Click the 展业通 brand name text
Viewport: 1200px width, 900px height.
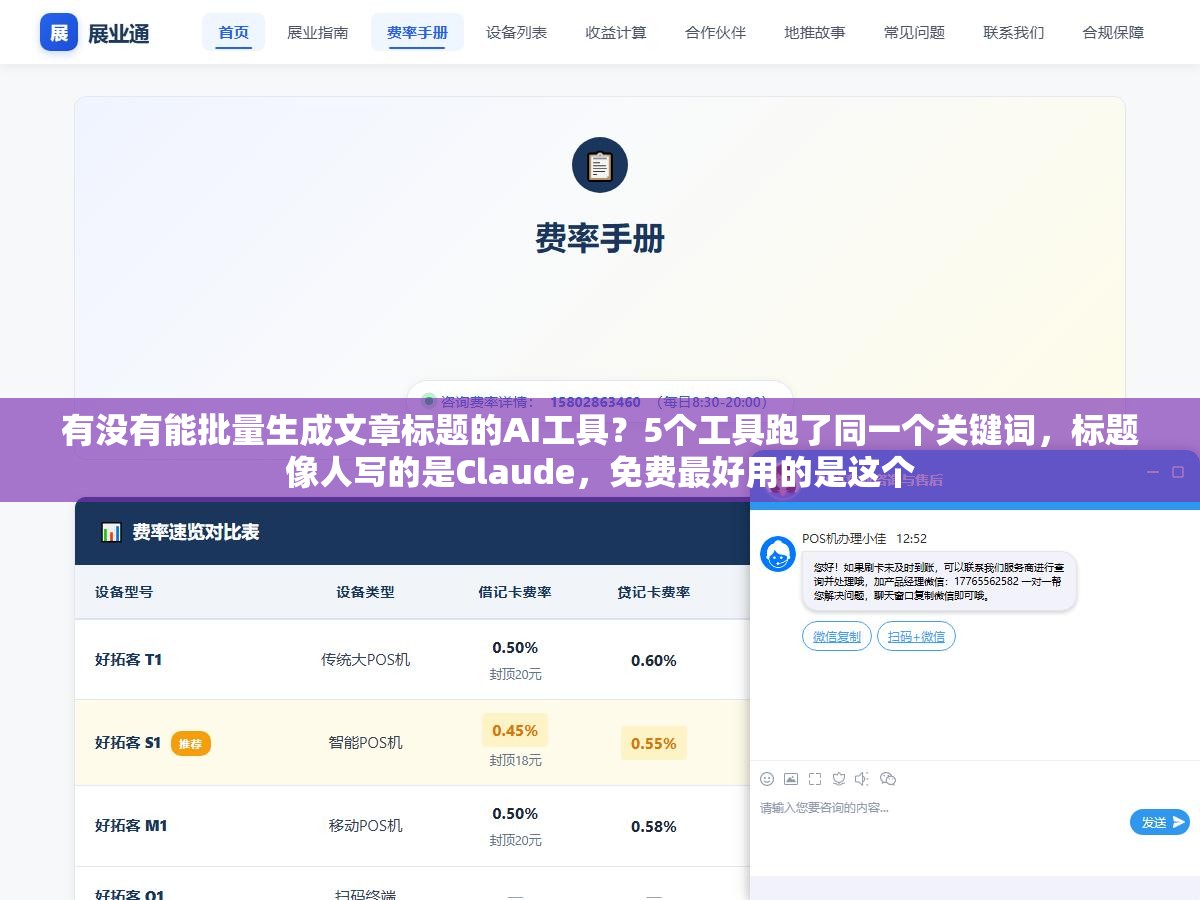[119, 33]
